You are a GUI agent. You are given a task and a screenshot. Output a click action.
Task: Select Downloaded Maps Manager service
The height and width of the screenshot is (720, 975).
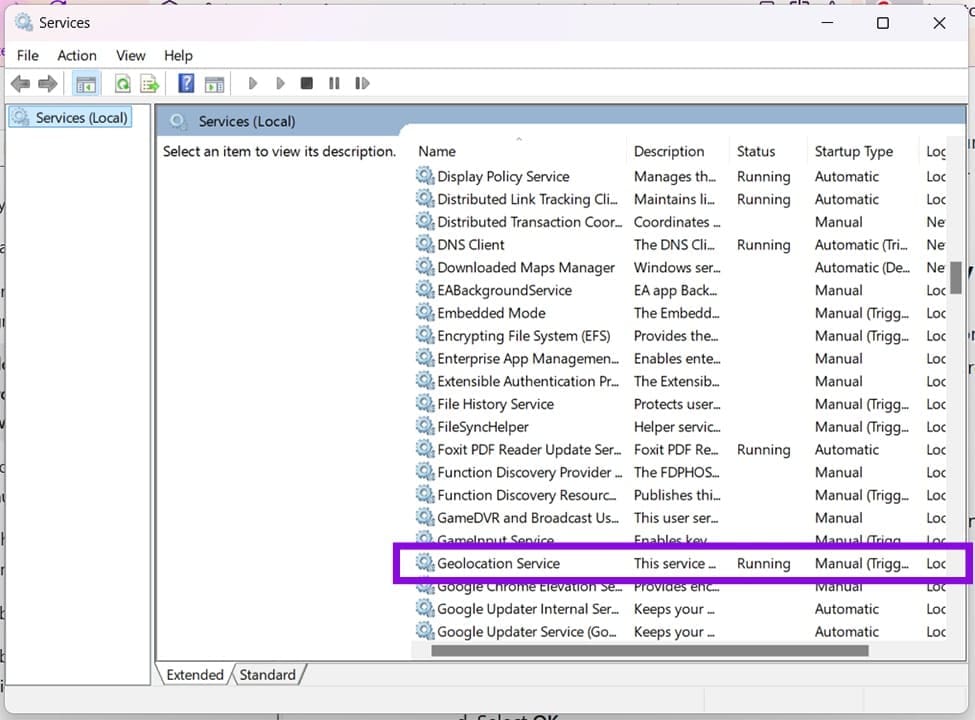(x=681, y=267)
